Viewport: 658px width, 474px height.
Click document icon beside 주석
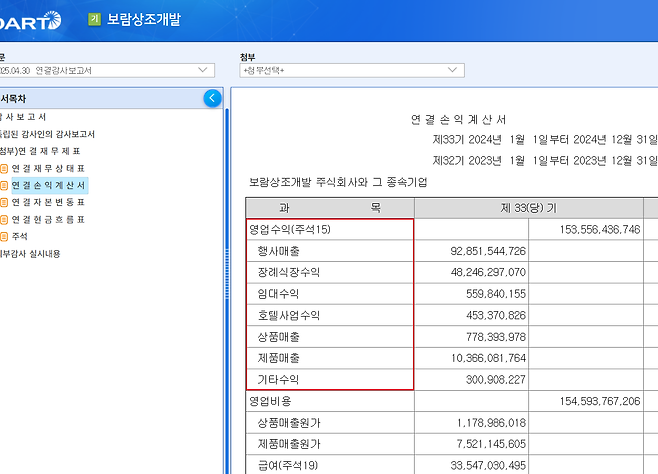4,237
